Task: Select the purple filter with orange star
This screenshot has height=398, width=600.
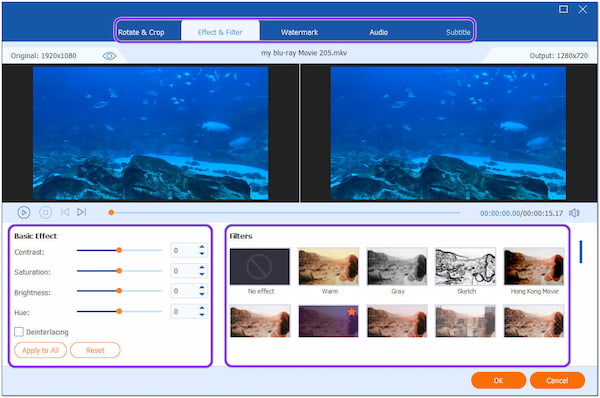Action: (x=328, y=321)
